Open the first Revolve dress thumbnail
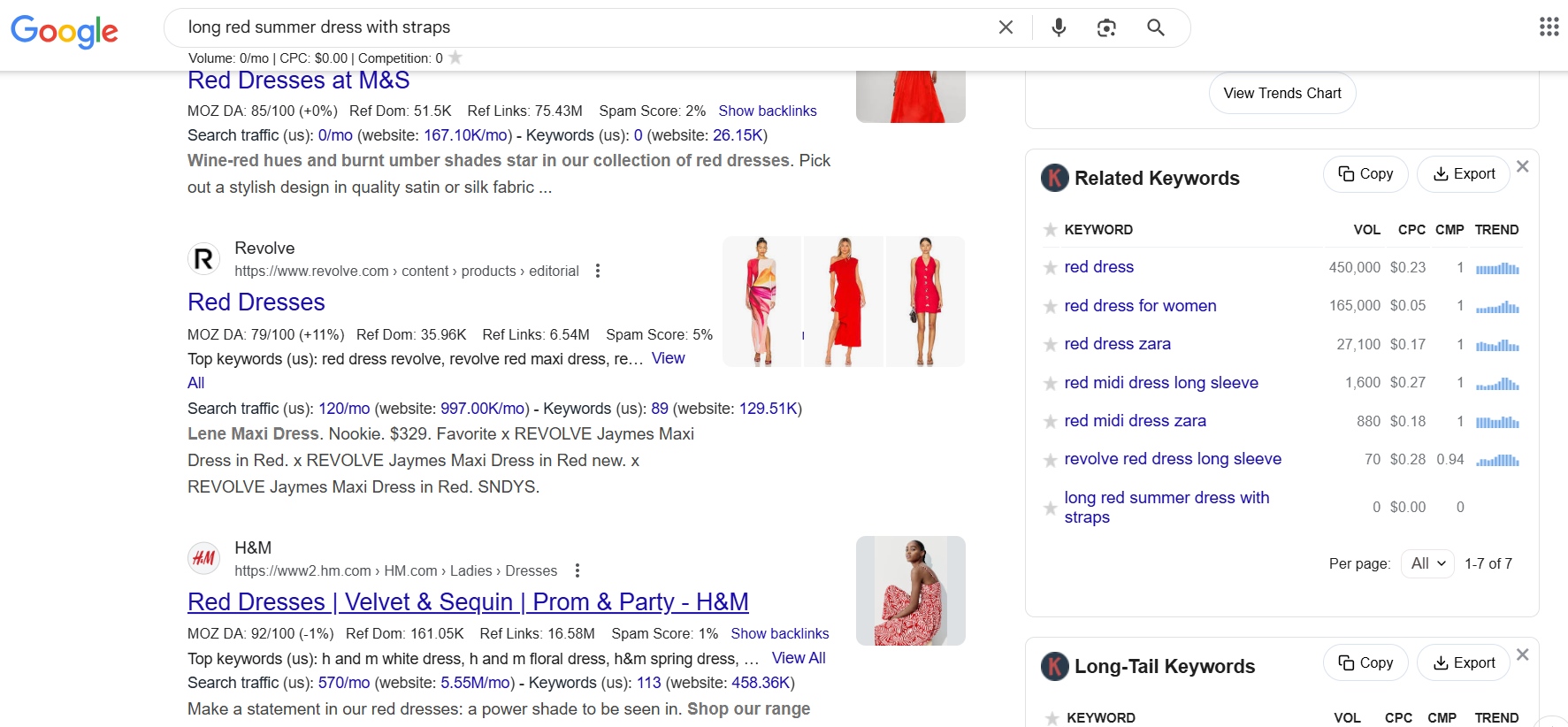Viewport: 1568px width, 727px height. 761,302
